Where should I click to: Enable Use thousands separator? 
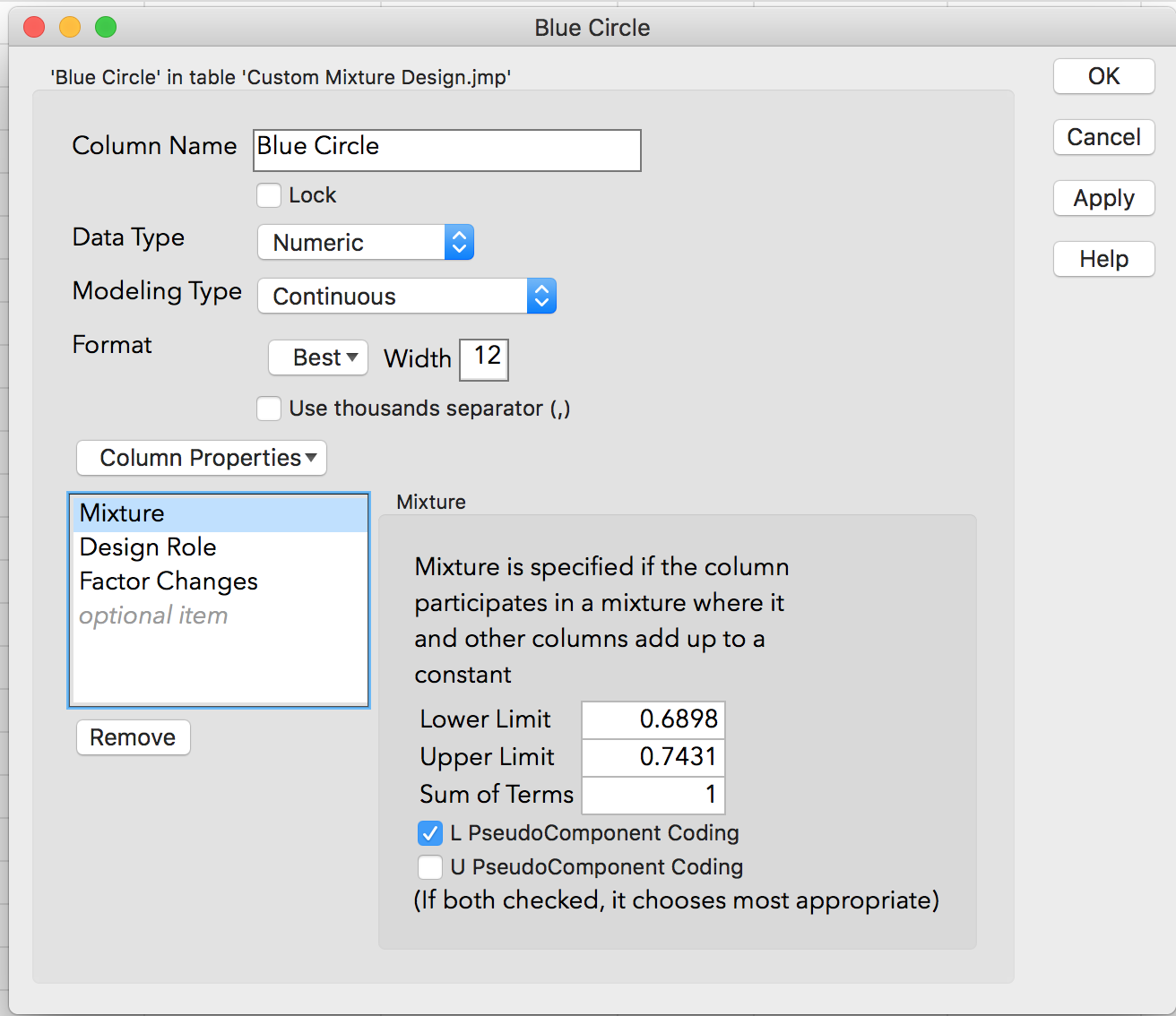point(269,409)
